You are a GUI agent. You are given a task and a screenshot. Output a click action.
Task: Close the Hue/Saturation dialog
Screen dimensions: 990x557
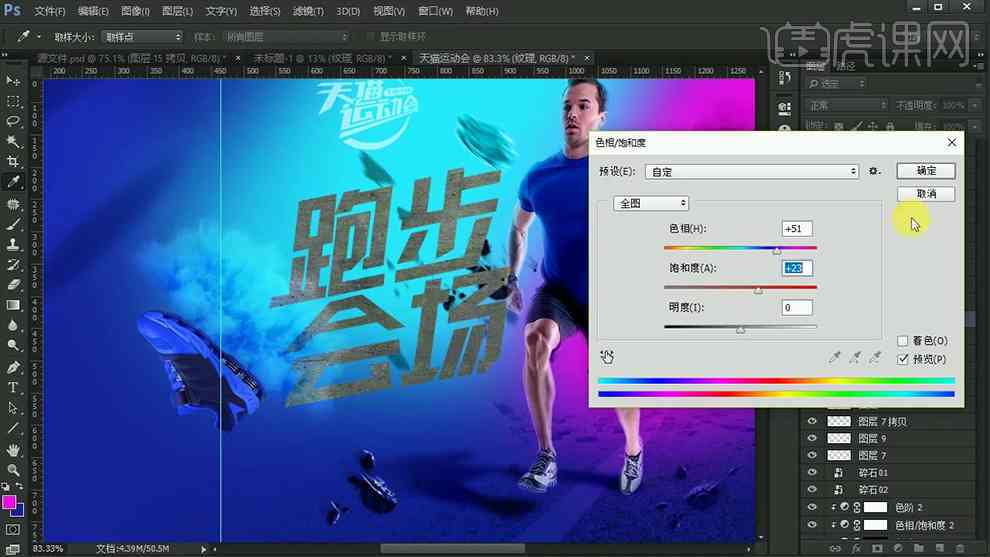(x=952, y=143)
